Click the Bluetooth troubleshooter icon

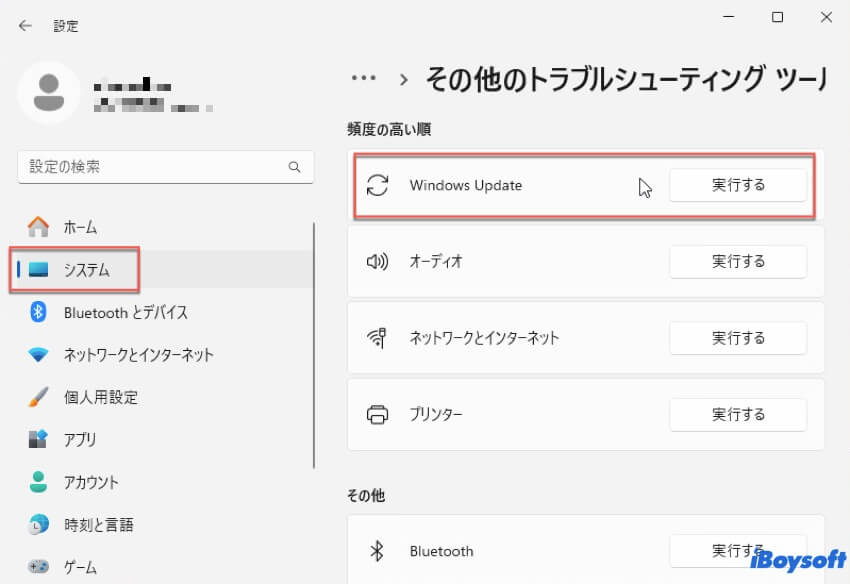(377, 551)
